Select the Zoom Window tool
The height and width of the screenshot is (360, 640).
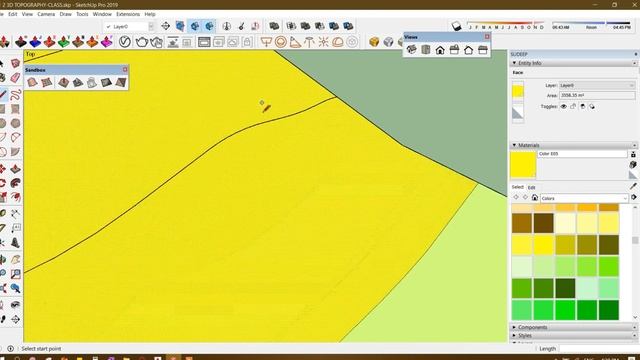(16, 274)
